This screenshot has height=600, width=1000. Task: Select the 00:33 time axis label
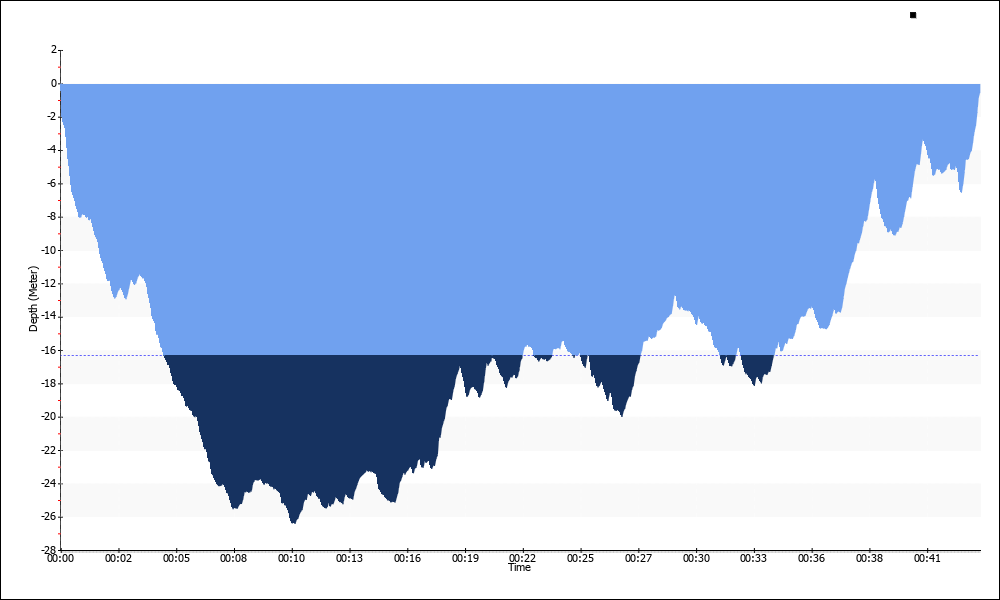click(x=754, y=558)
